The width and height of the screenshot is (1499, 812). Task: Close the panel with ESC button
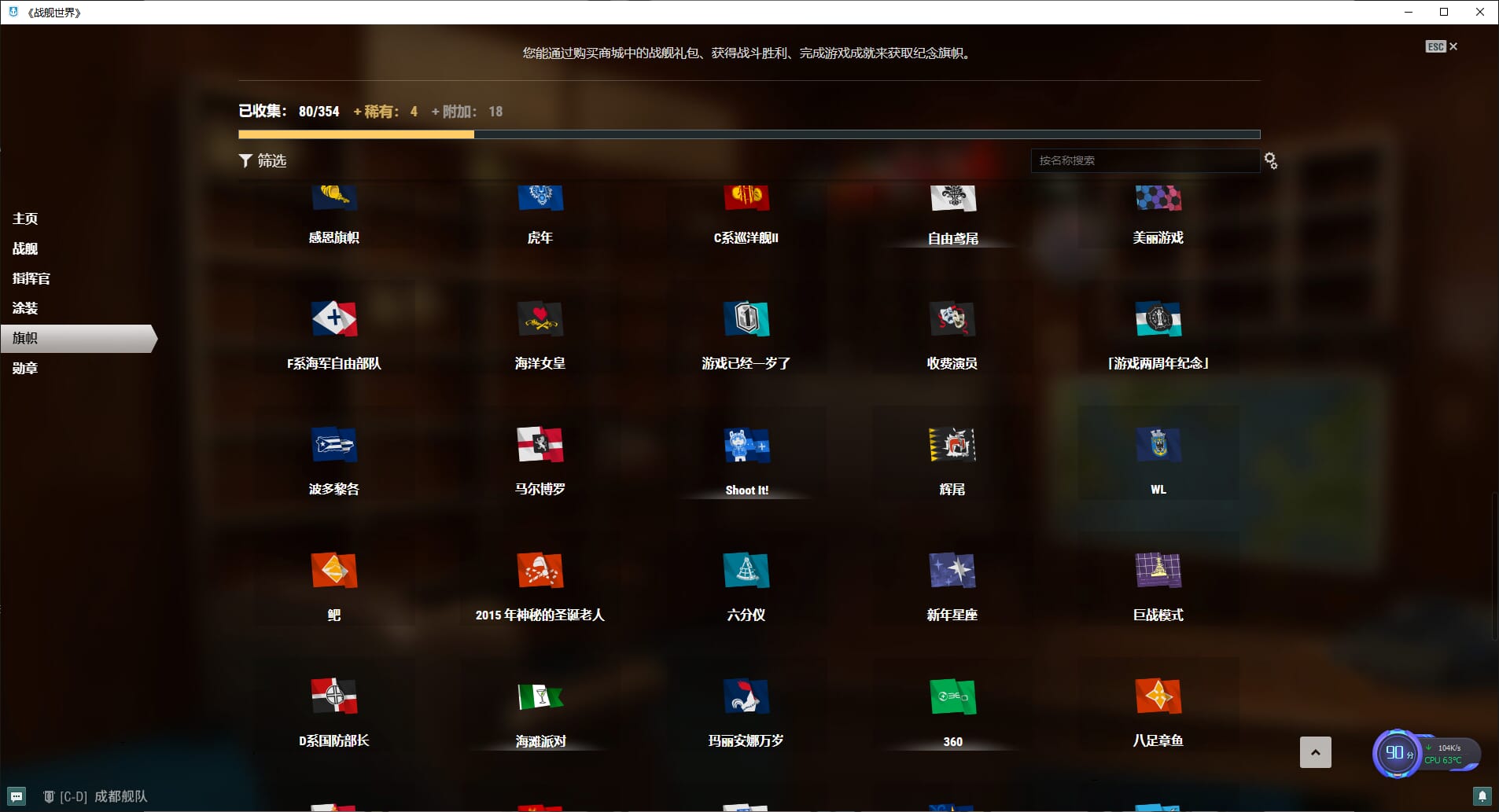point(1441,46)
